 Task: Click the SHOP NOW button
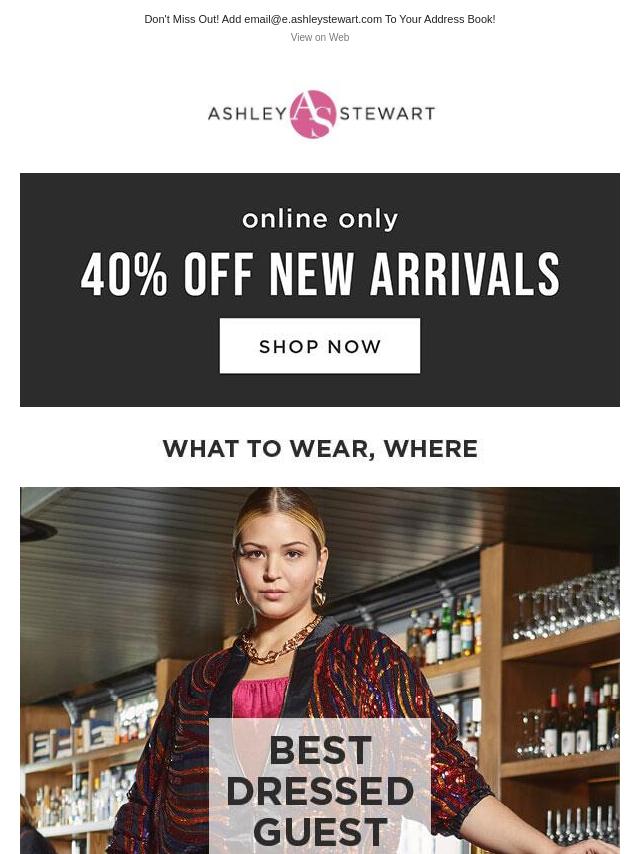(x=320, y=346)
